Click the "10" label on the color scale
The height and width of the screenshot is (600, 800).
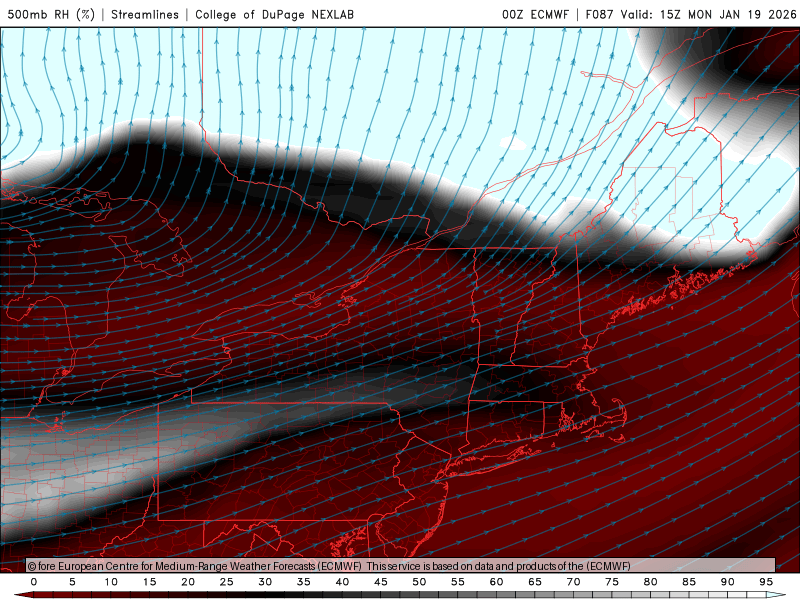click(x=111, y=582)
